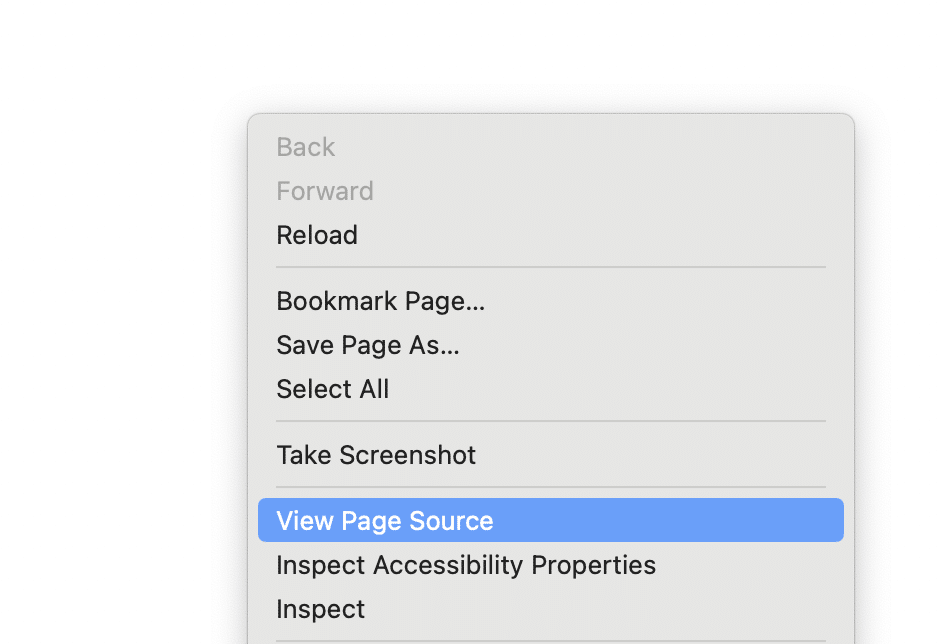The height and width of the screenshot is (644, 938).
Task: Click the disabled Forward menu entry
Action: (x=325, y=191)
